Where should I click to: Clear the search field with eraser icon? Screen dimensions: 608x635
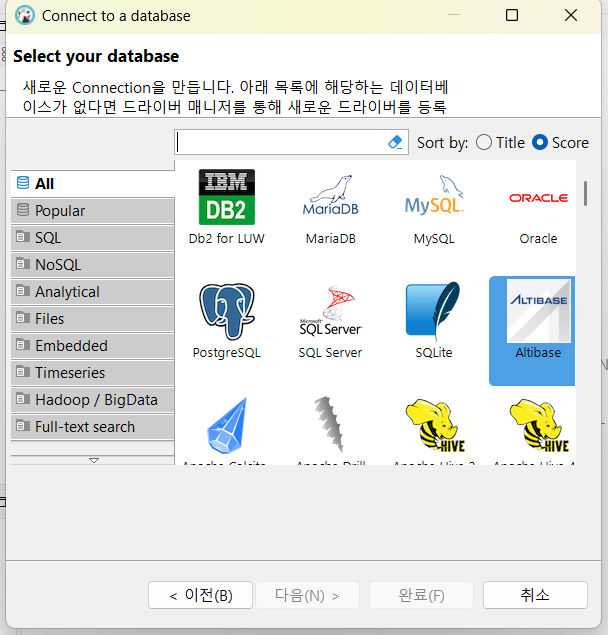(x=395, y=142)
